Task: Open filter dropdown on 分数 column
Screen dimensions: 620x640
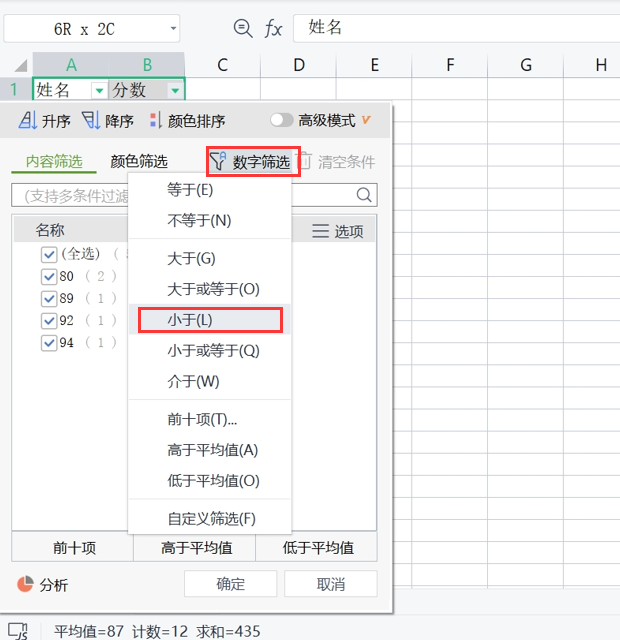Action: point(175,91)
